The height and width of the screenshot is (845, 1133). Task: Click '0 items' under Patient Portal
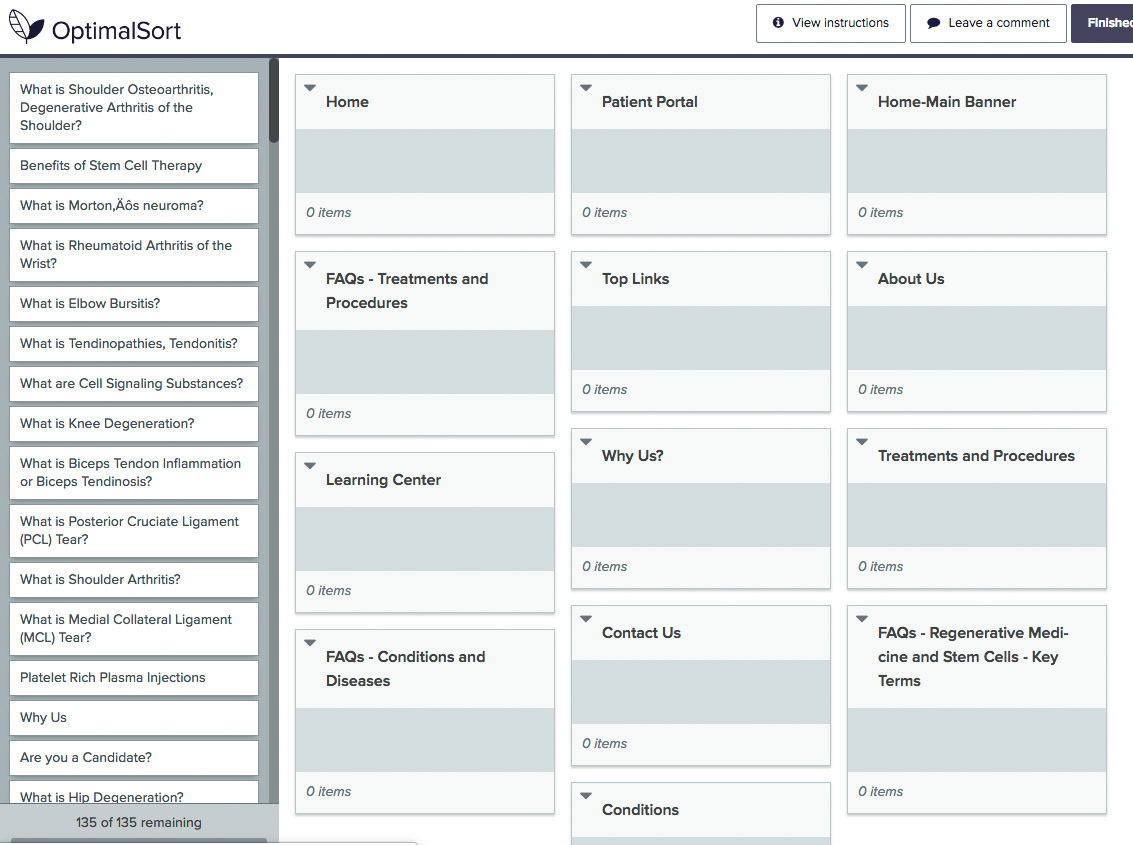605,213
